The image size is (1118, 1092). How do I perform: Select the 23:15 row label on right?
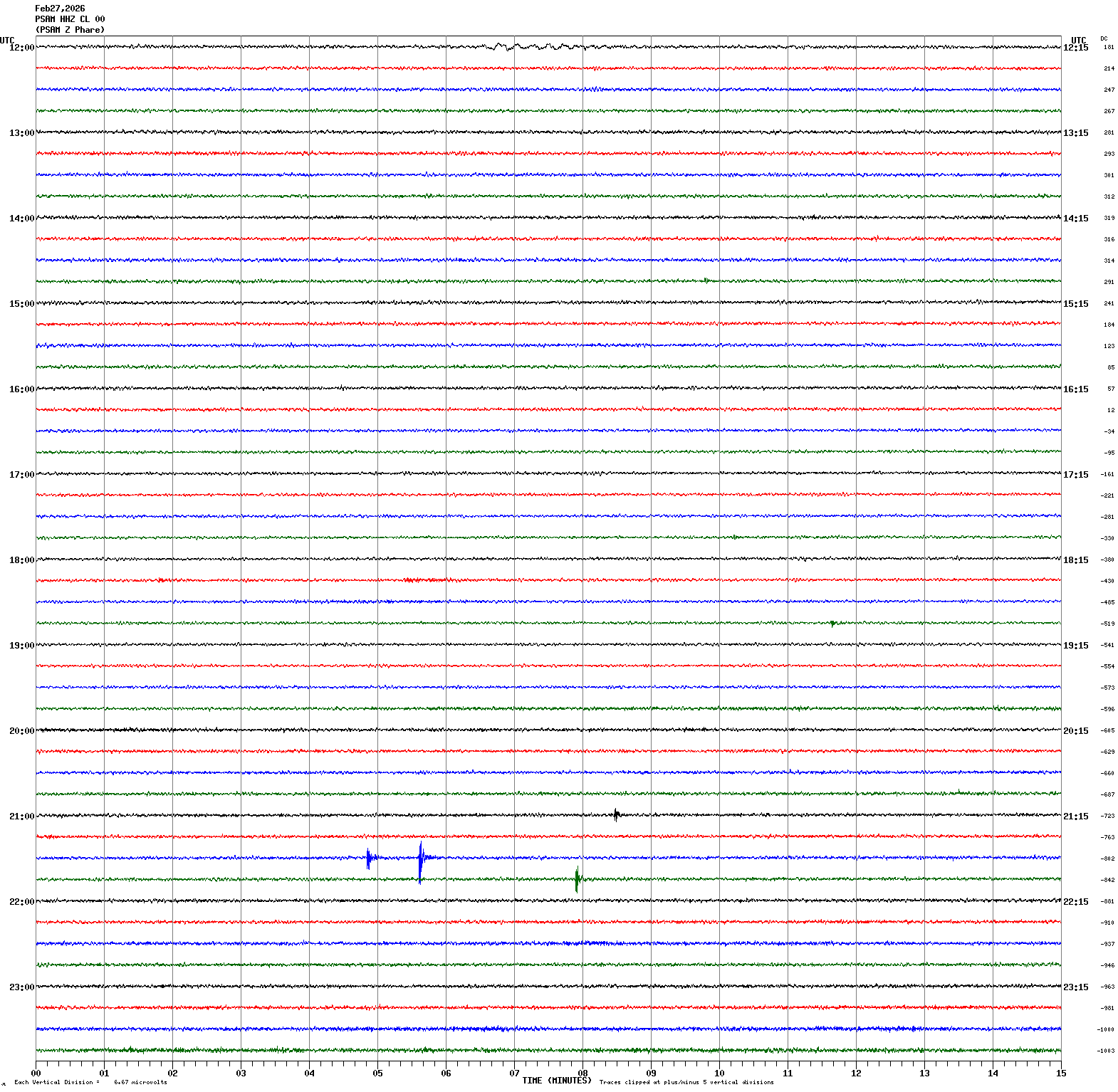pyautogui.click(x=1075, y=987)
